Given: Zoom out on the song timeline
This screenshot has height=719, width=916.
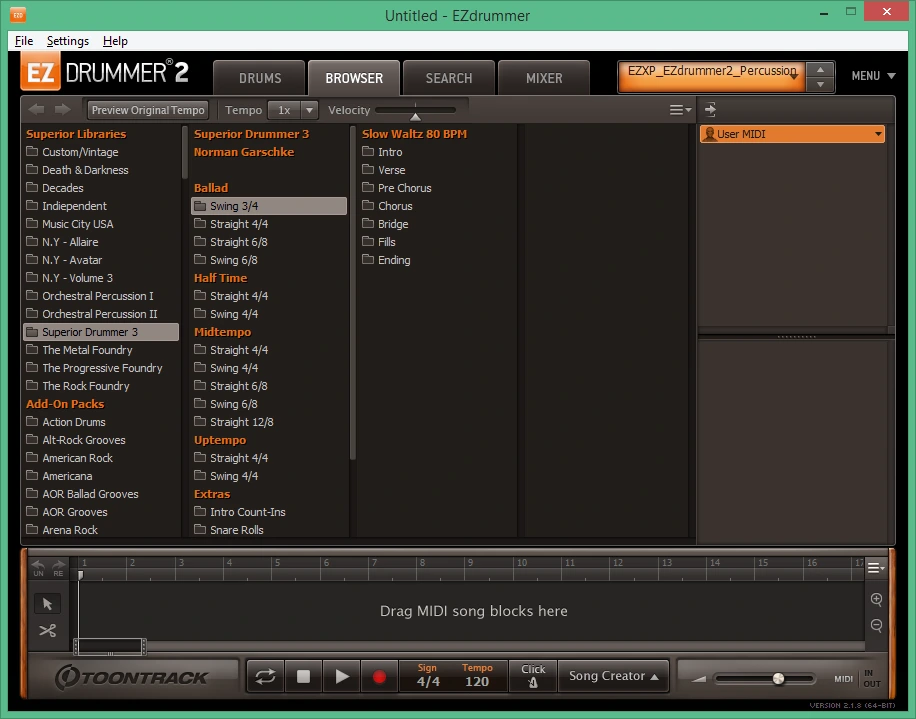Looking at the screenshot, I should (876, 626).
